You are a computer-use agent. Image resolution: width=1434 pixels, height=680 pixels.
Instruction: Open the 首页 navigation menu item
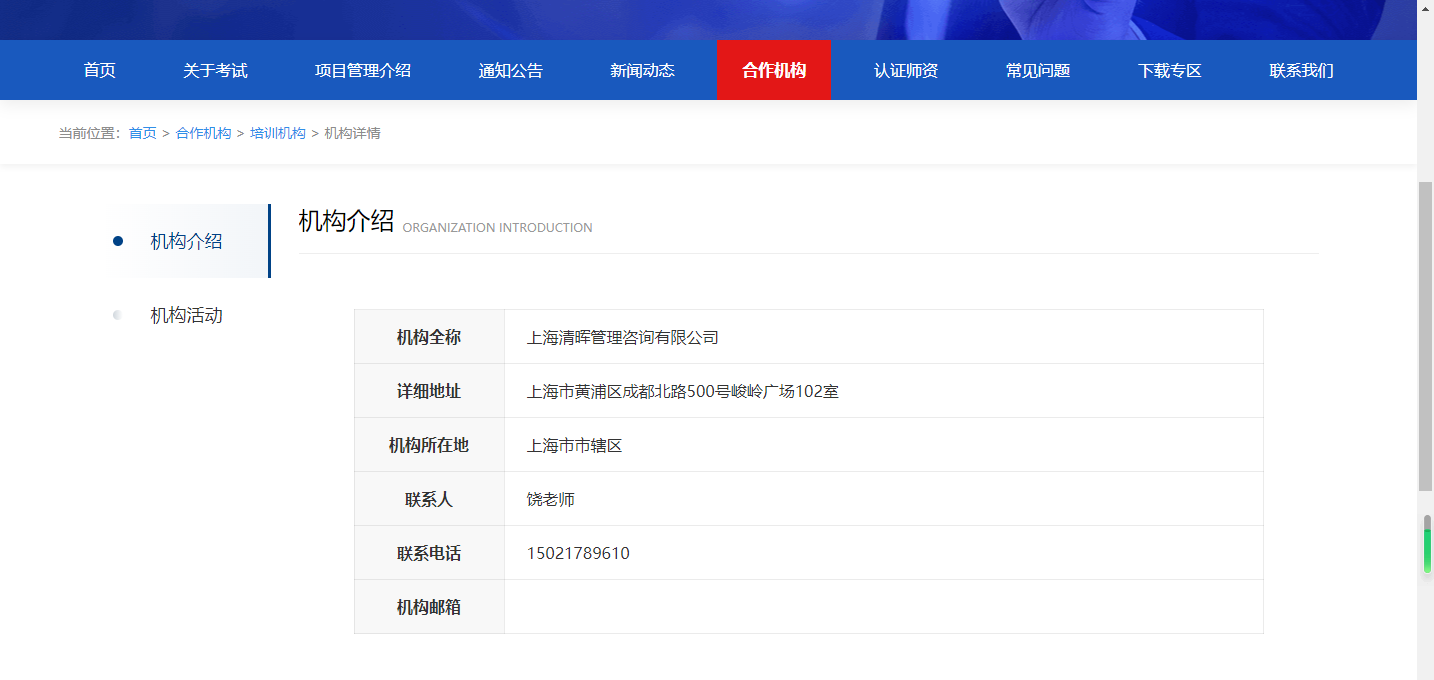tap(98, 70)
